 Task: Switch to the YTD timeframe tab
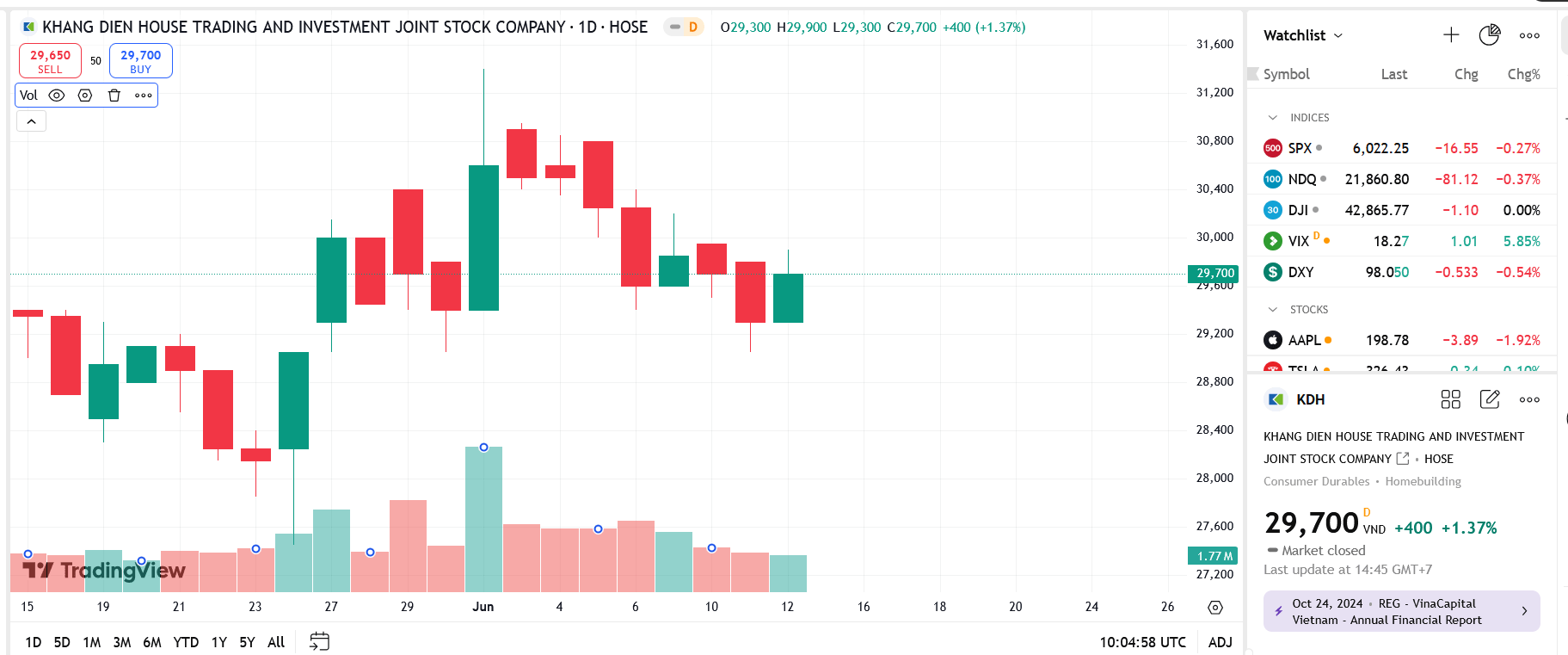(x=185, y=641)
